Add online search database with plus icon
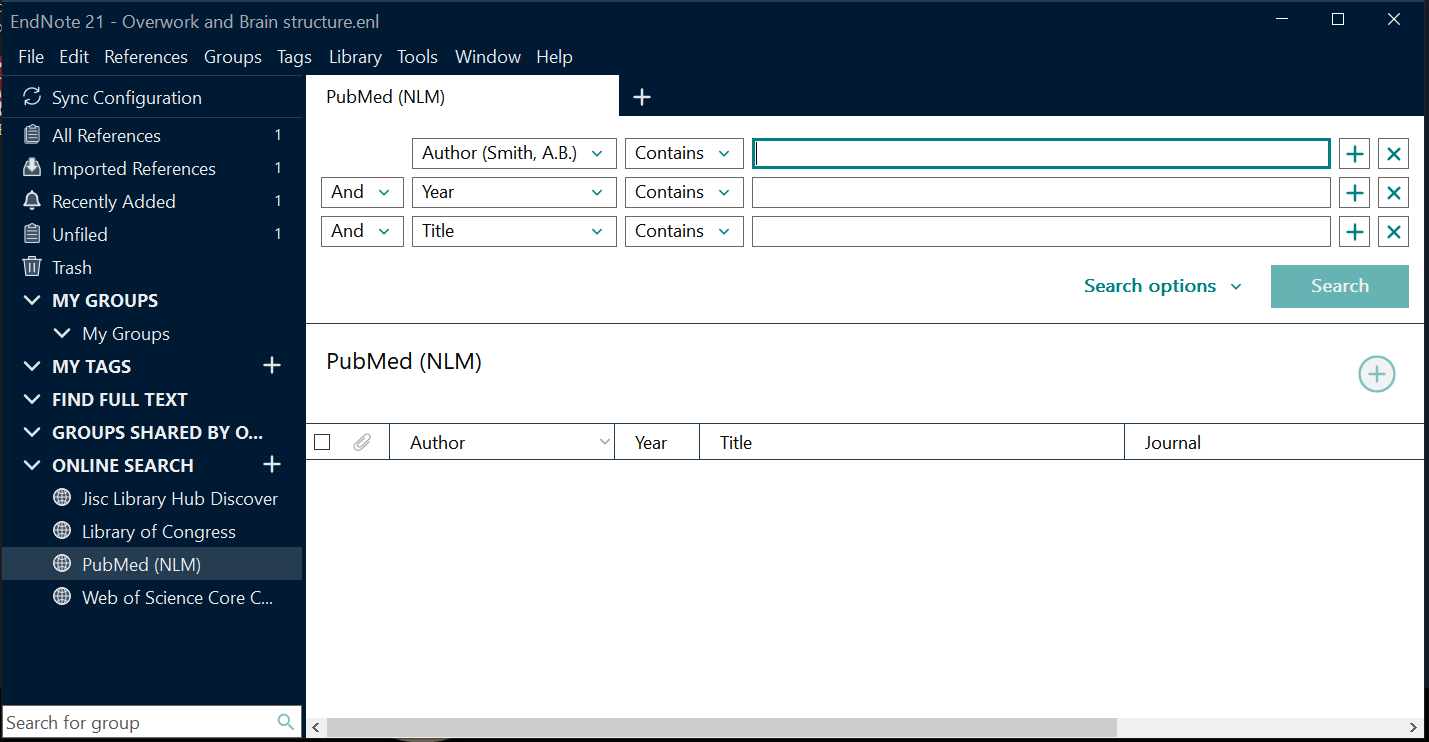 coord(272,465)
